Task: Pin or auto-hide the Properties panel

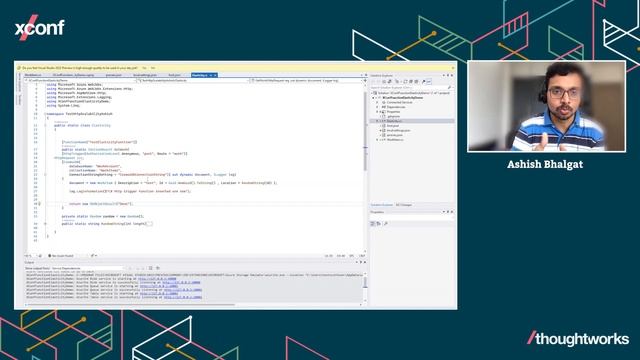Action: coord(448,212)
